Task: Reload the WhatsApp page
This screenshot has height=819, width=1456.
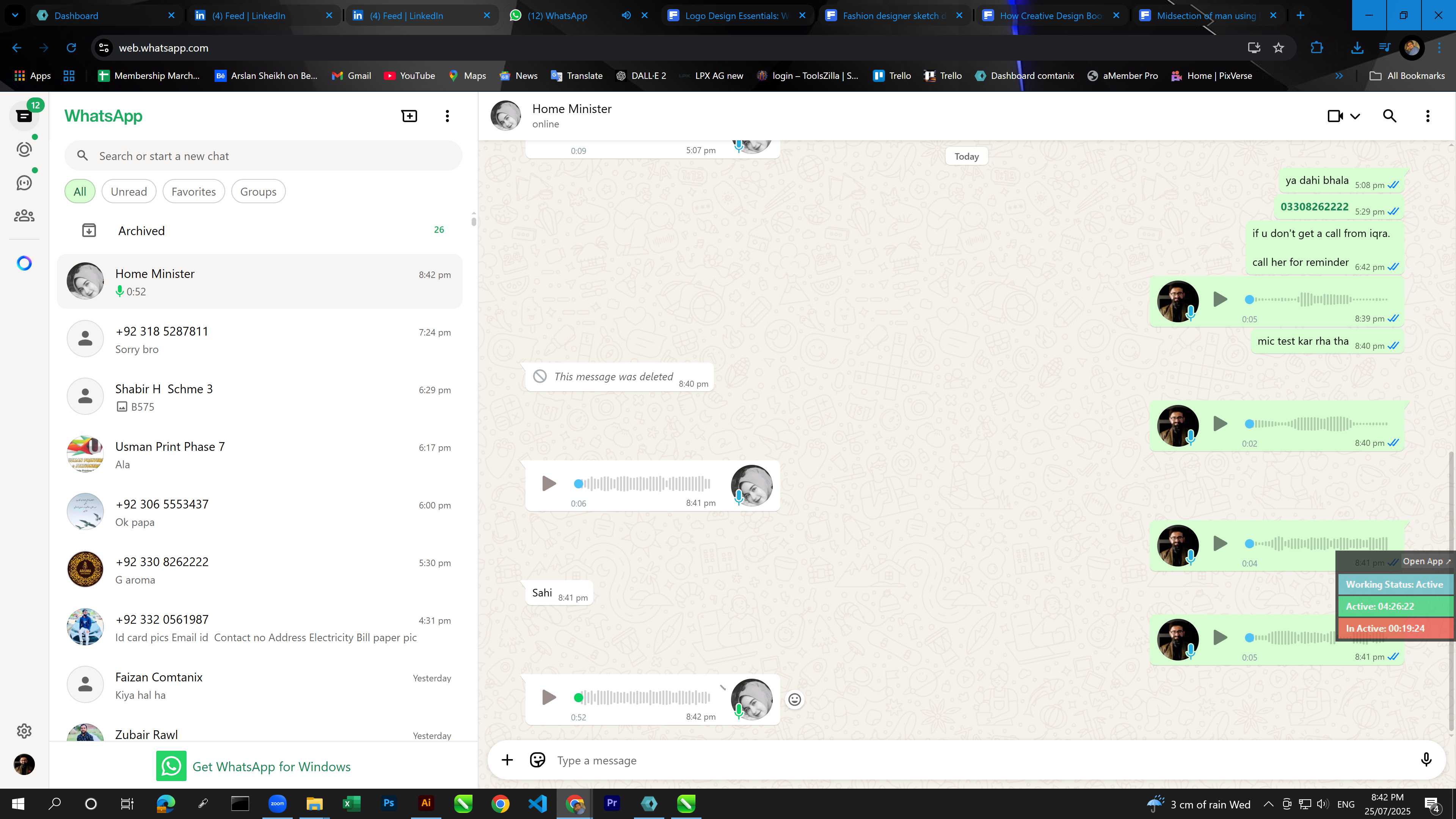Action: [x=71, y=48]
